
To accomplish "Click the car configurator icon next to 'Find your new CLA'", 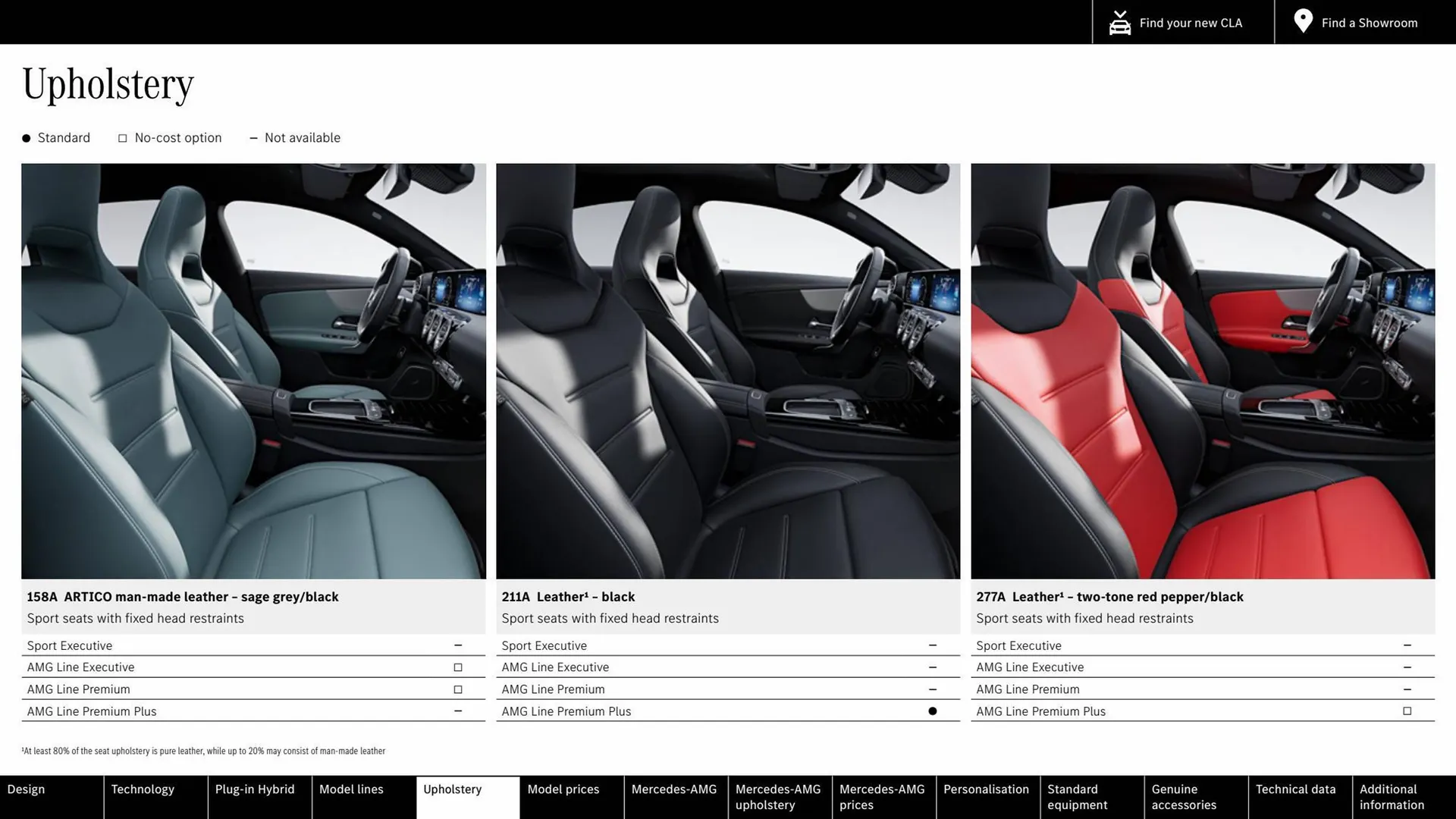I will [x=1119, y=22].
